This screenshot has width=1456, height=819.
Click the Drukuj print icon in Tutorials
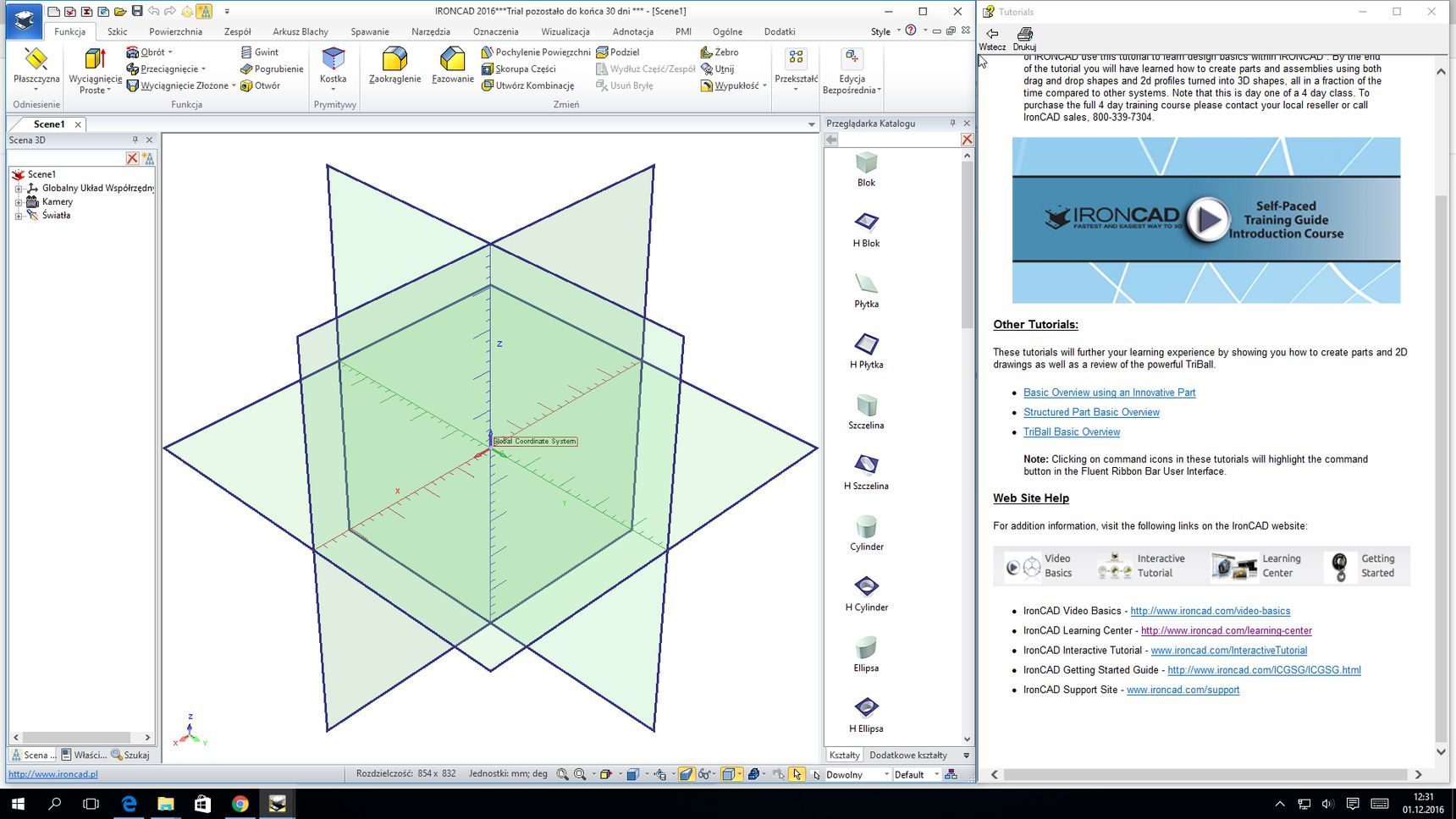[1024, 38]
